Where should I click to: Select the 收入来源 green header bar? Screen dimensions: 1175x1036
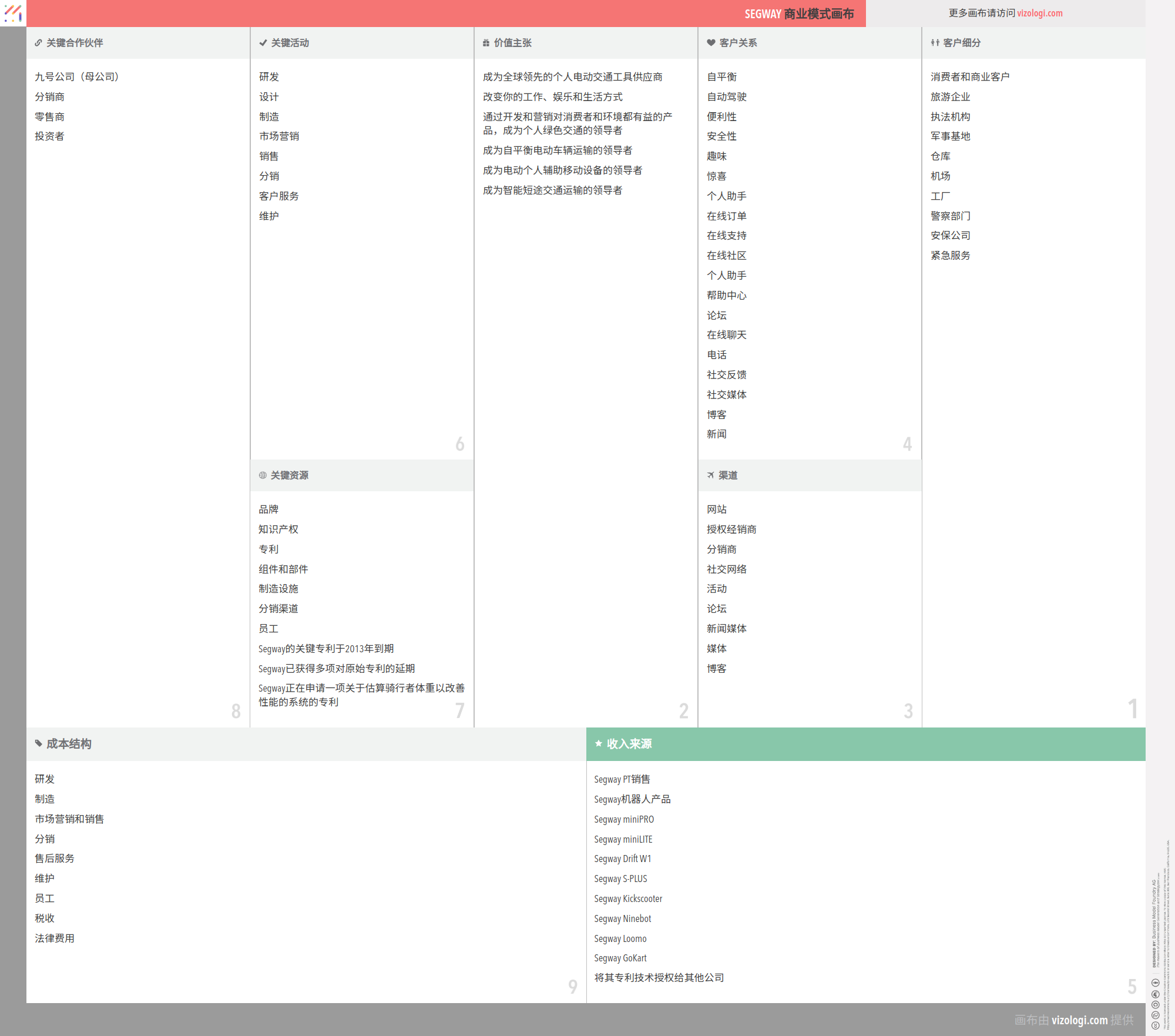[865, 744]
